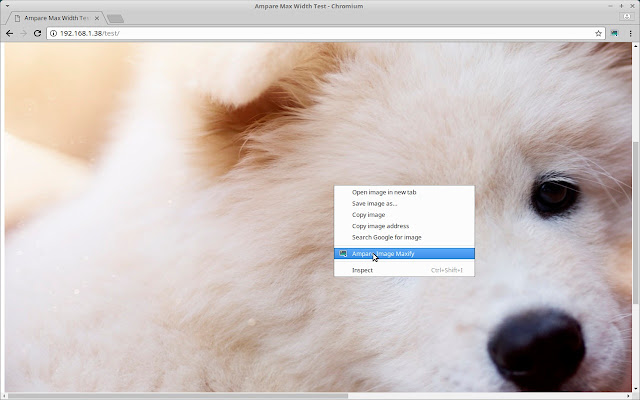
Task: Select Copy image address
Action: (404, 226)
